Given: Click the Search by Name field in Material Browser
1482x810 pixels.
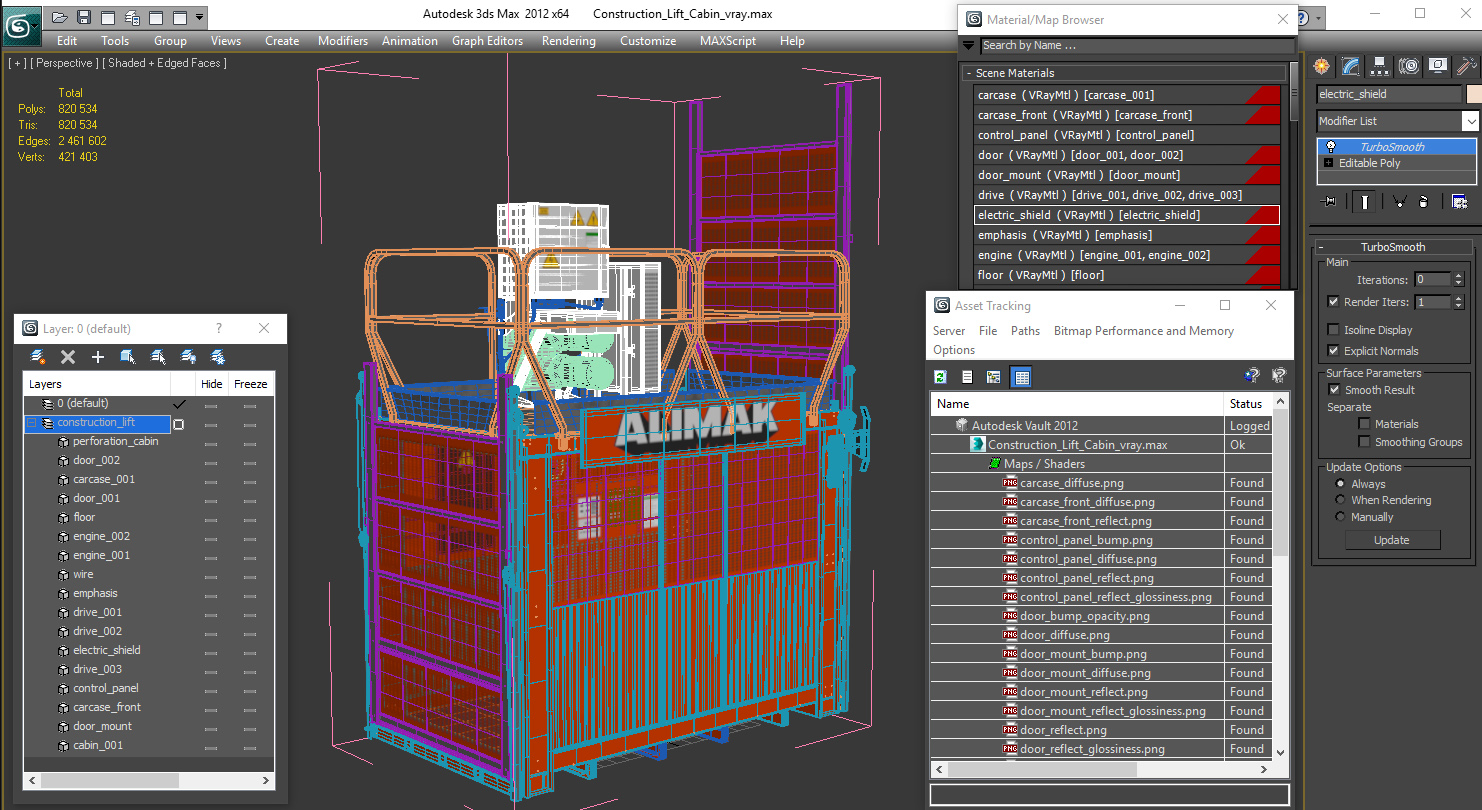Looking at the screenshot, I should click(x=1135, y=45).
